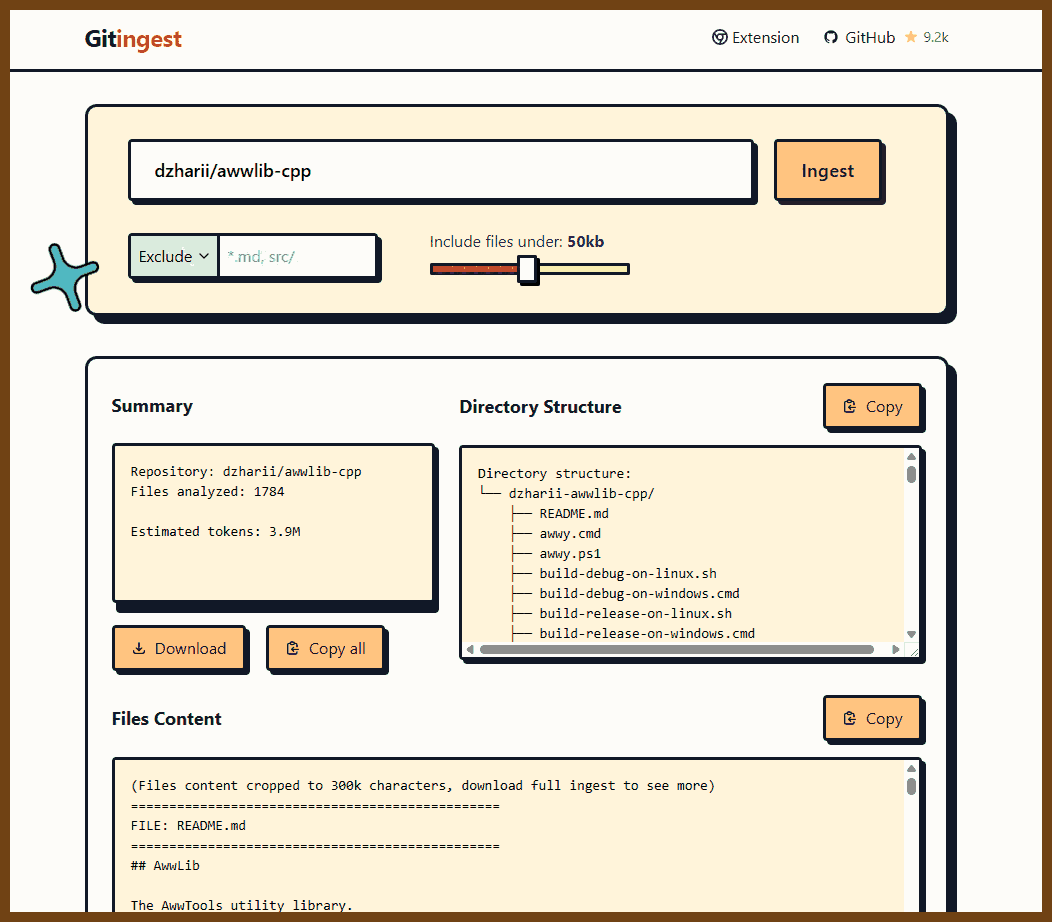
Task: Click build-release-on-windows.cmd in the tree
Action: point(647,633)
